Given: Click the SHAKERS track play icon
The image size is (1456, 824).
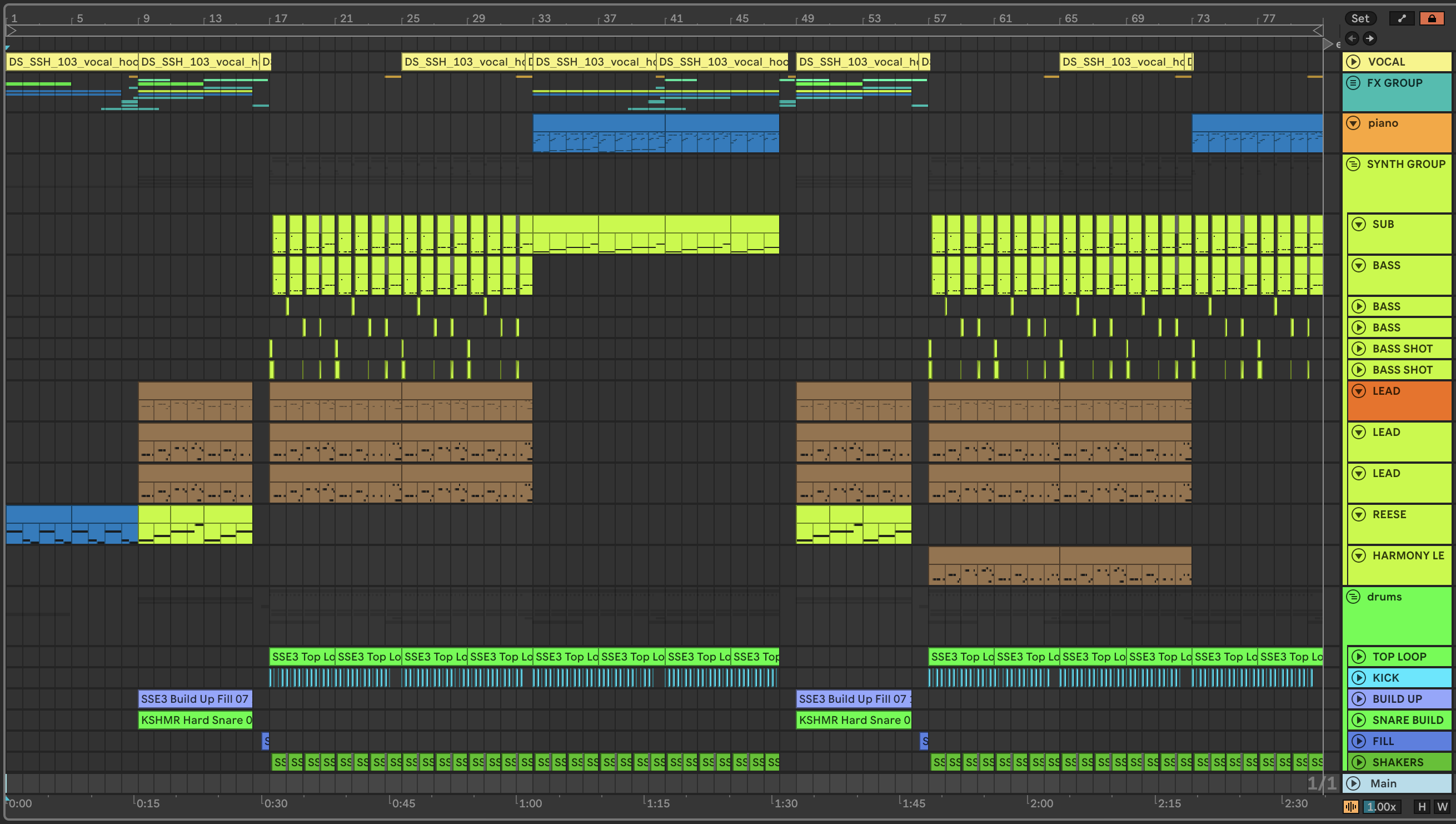Looking at the screenshot, I should (x=1358, y=762).
